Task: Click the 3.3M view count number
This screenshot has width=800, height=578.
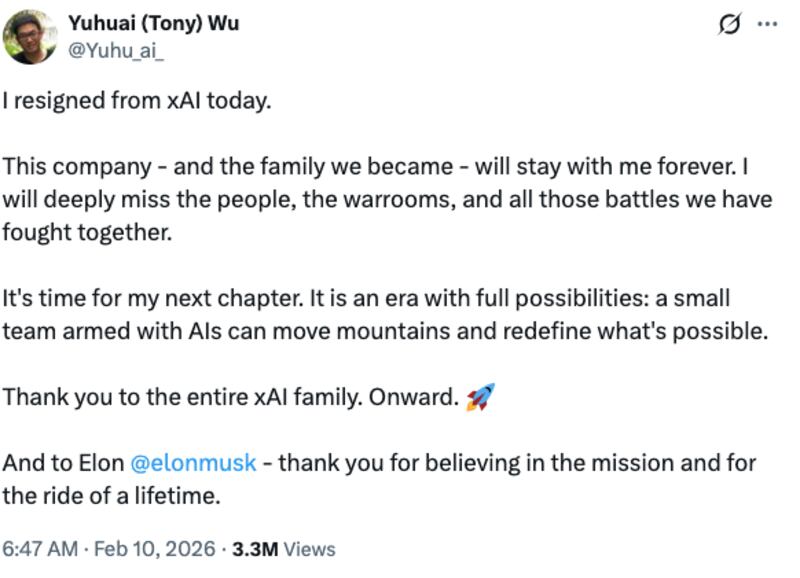Action: point(256,549)
